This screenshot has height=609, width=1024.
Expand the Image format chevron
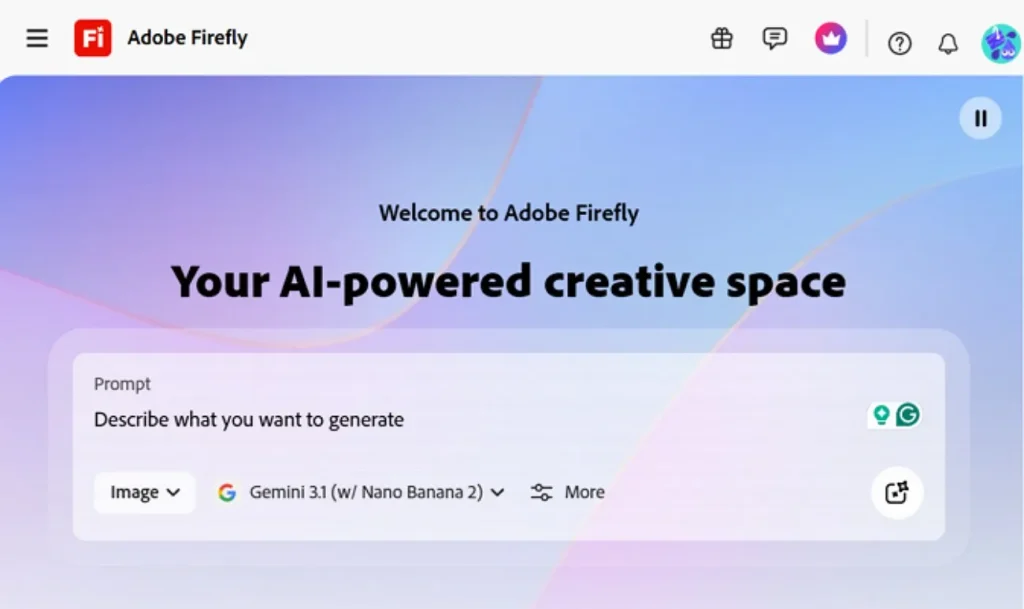[x=172, y=492]
